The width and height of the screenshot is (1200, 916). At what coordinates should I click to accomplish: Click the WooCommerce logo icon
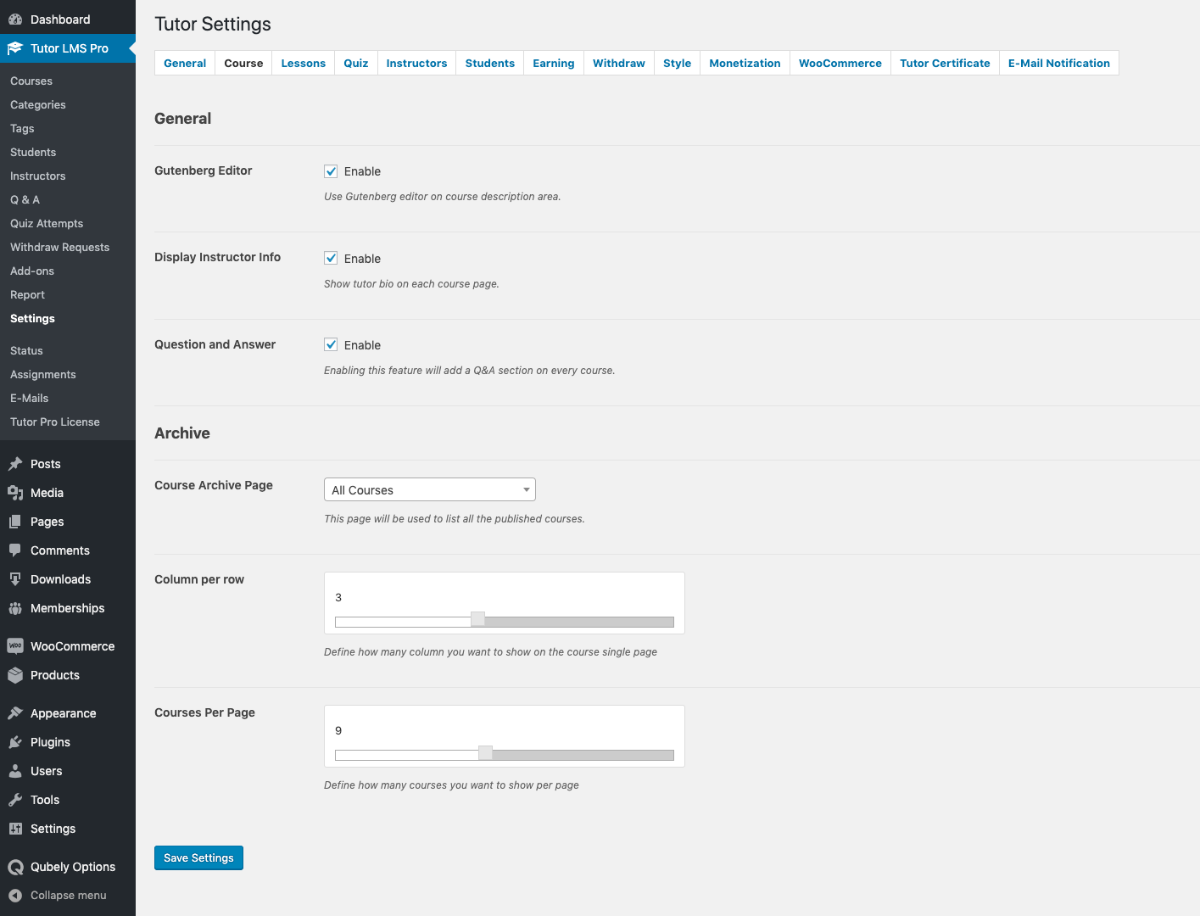pos(15,646)
